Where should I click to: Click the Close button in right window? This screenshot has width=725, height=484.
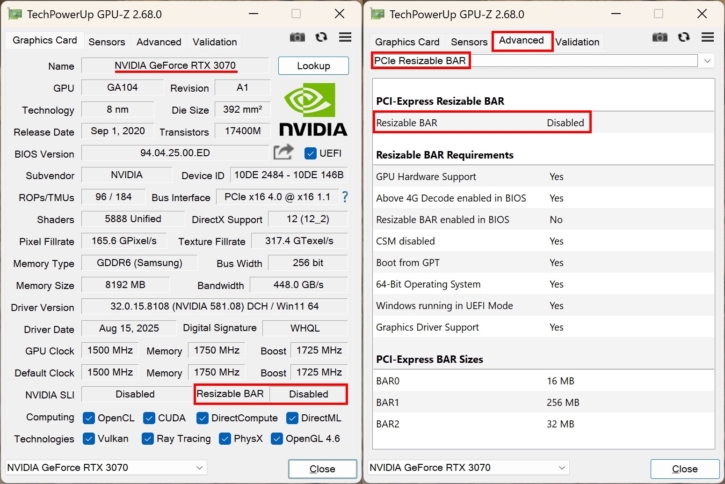click(684, 468)
